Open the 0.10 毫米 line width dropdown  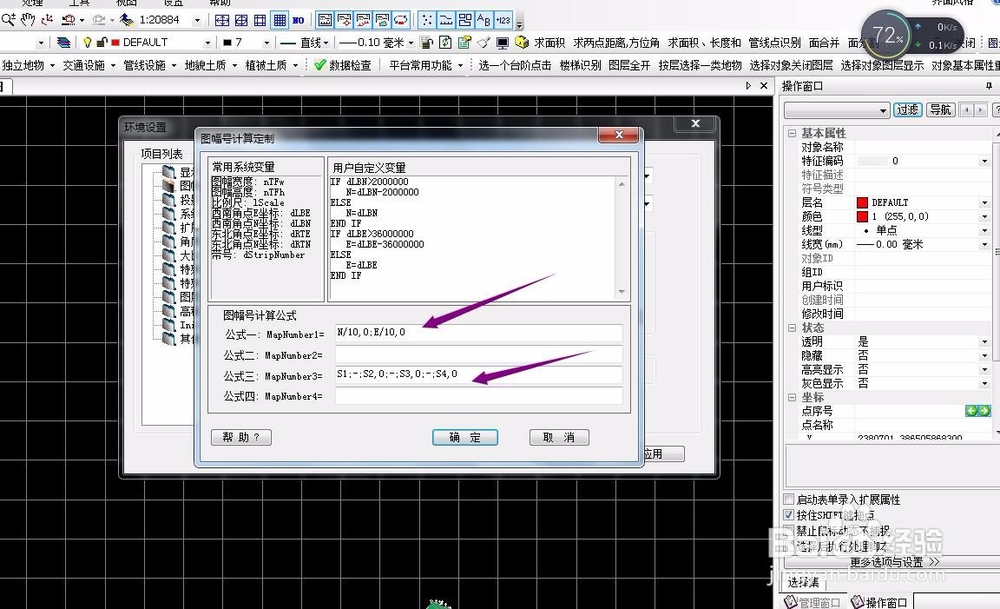411,43
